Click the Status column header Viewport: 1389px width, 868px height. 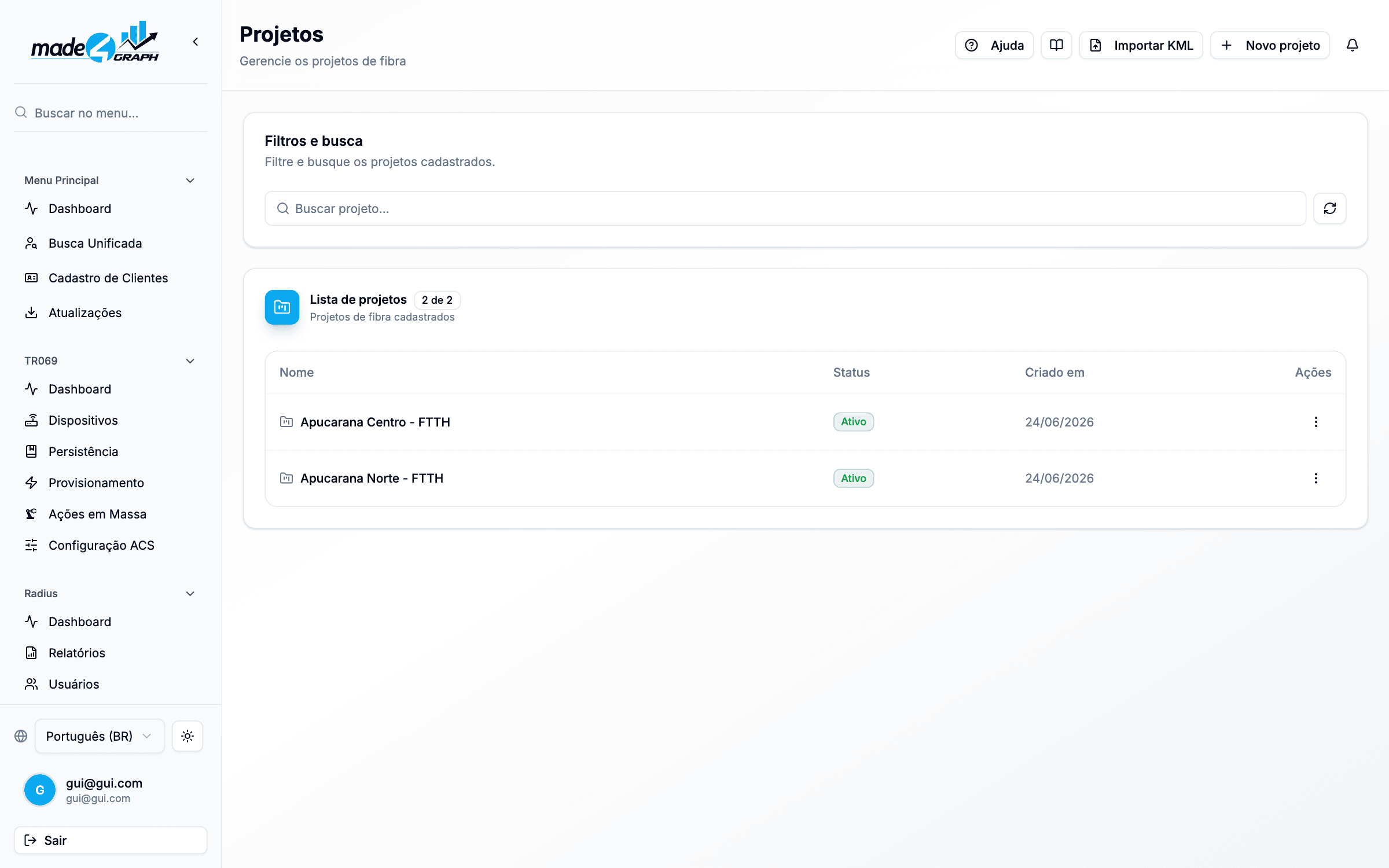tap(851, 373)
